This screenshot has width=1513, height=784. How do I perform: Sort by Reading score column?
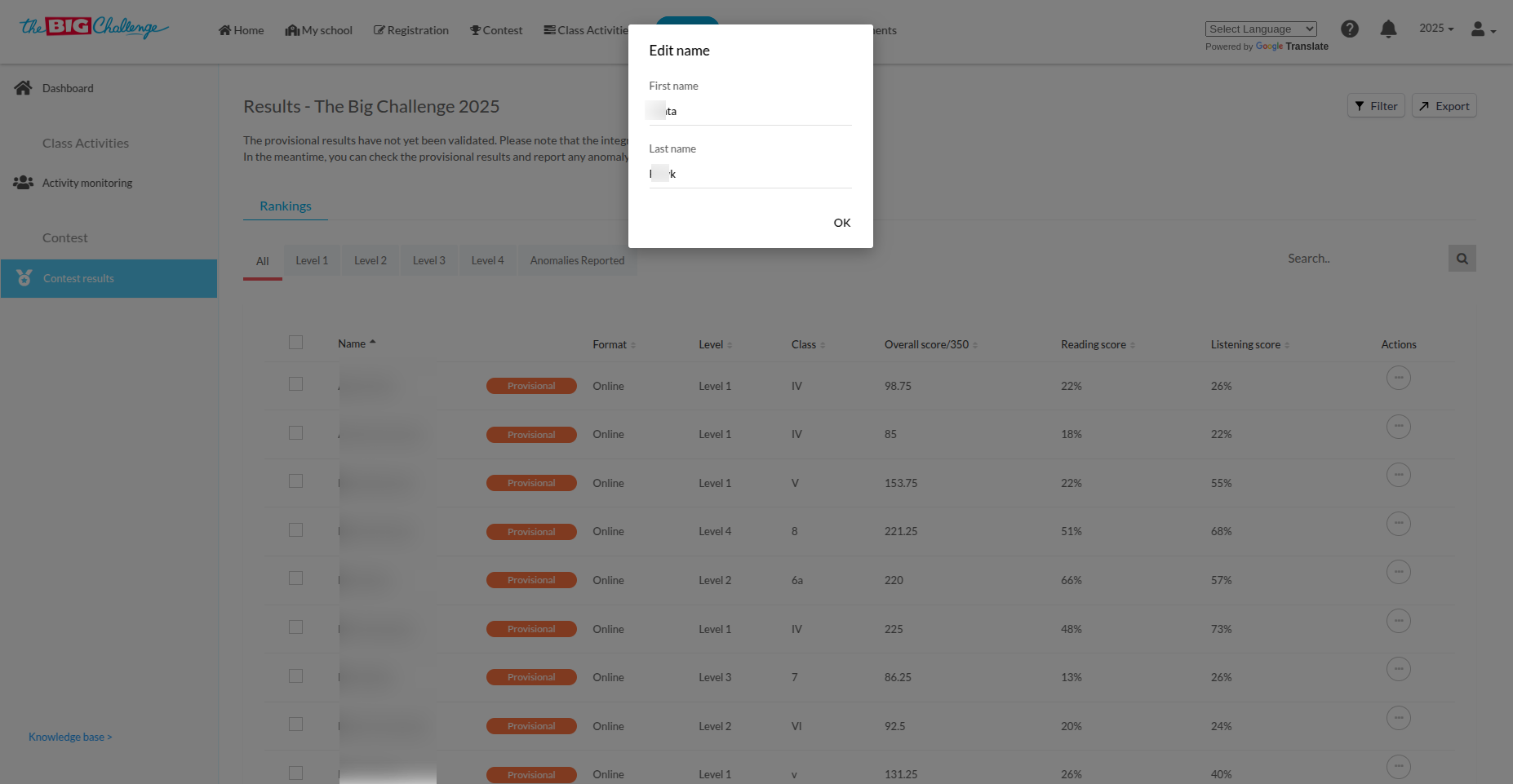point(1098,344)
